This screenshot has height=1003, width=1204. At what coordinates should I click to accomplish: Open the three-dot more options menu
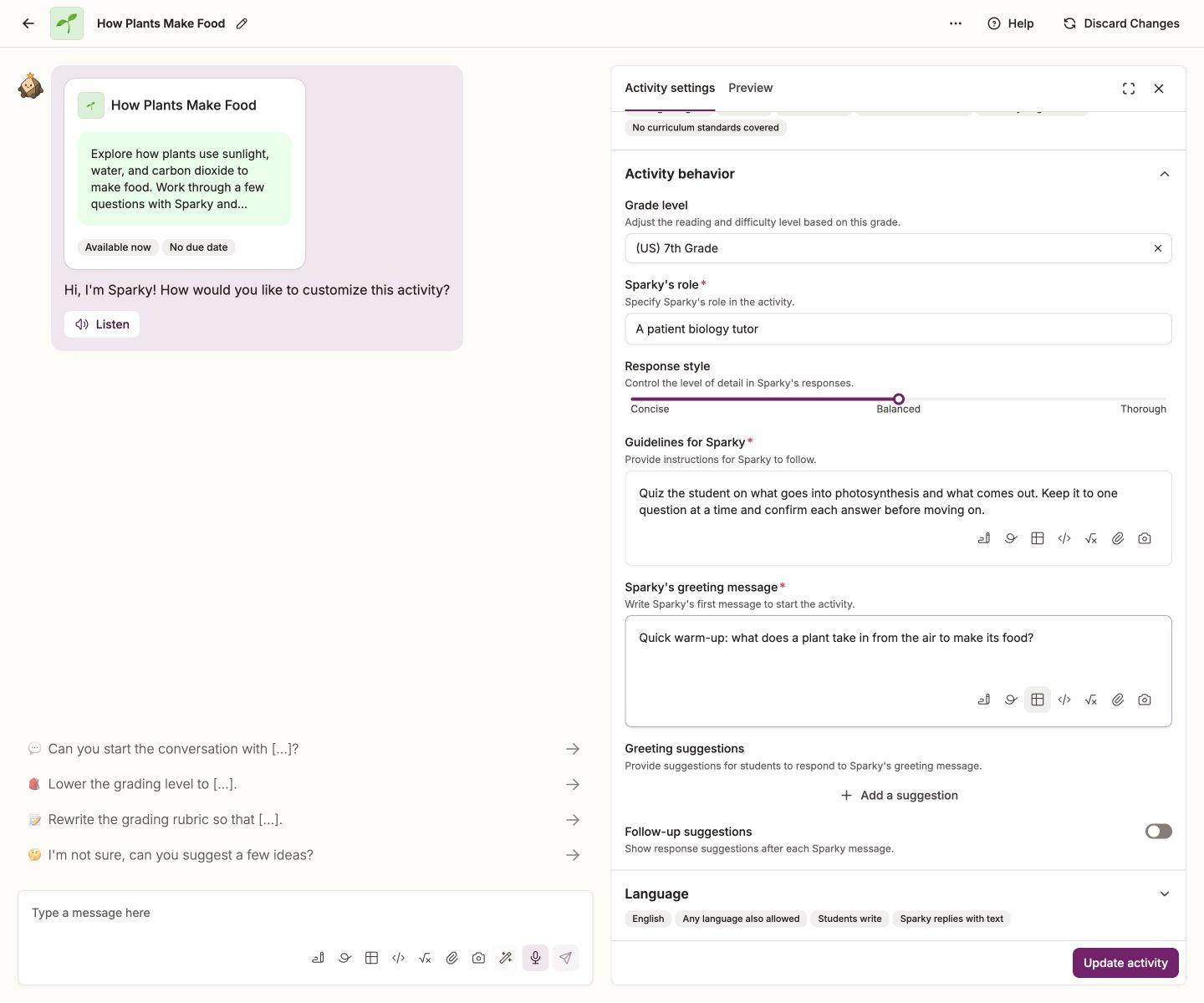(x=956, y=23)
